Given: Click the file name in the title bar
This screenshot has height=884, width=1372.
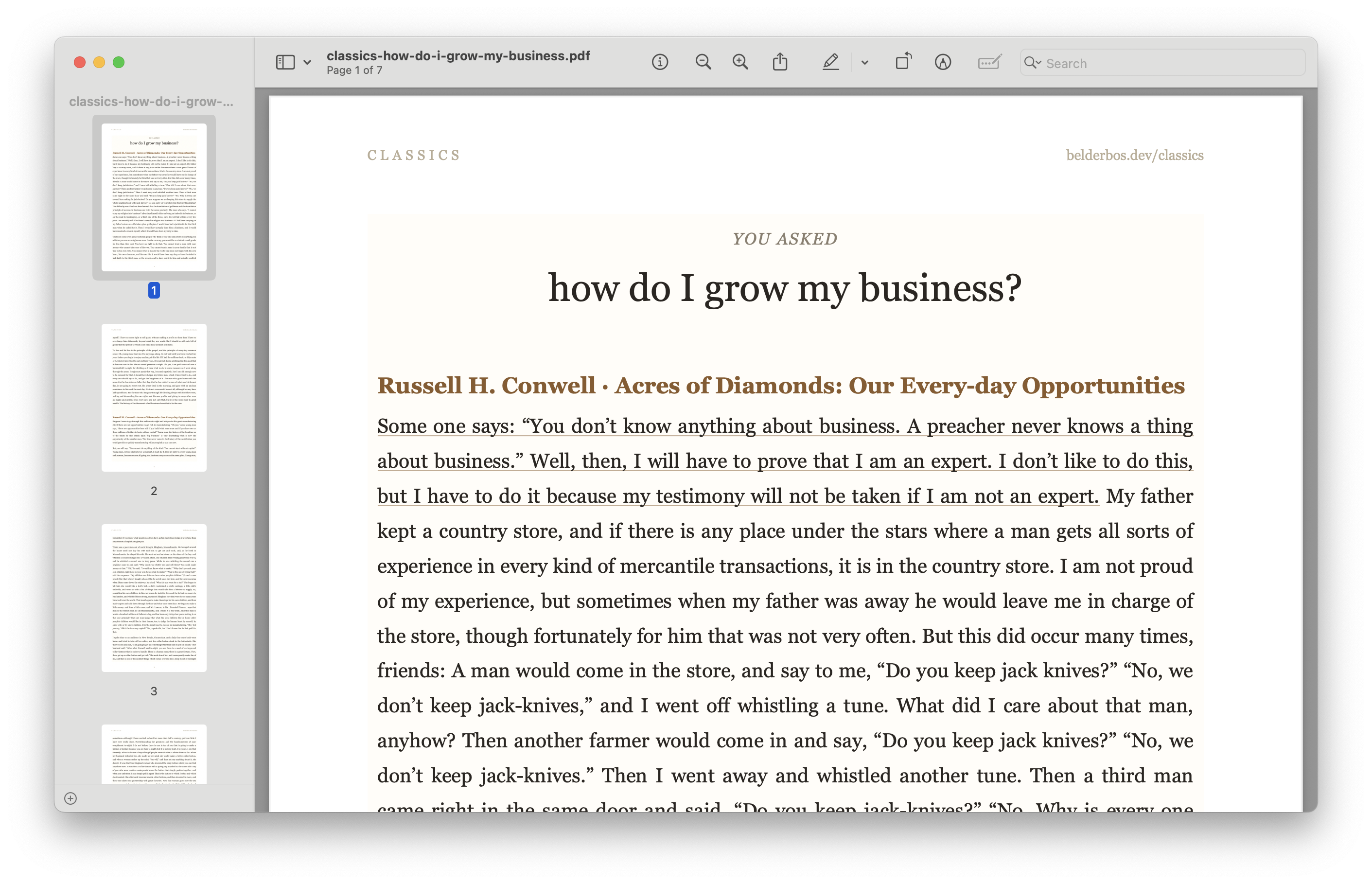Looking at the screenshot, I should [x=458, y=56].
